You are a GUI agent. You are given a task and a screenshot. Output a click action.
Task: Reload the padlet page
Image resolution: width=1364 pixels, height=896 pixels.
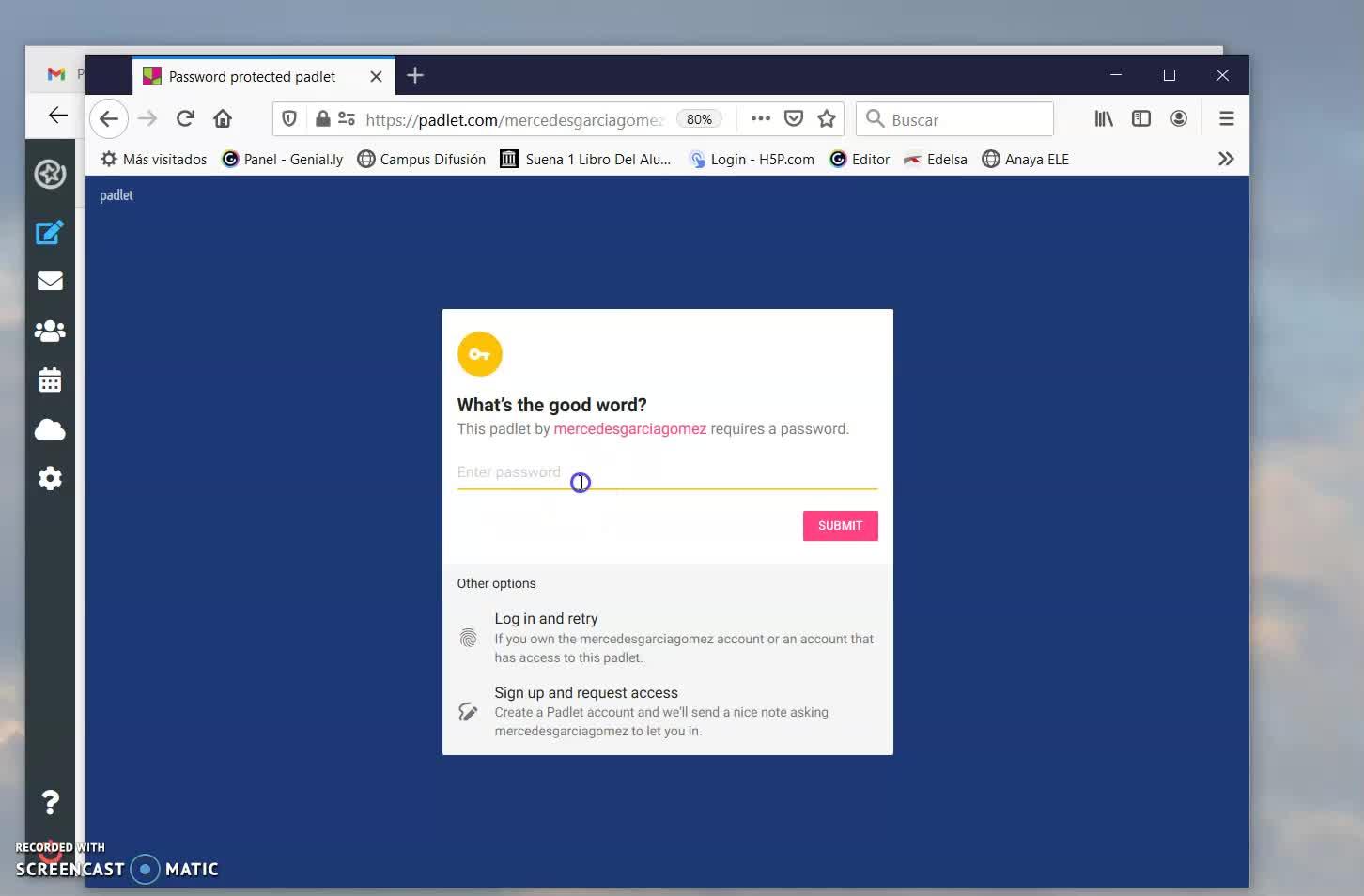point(185,118)
